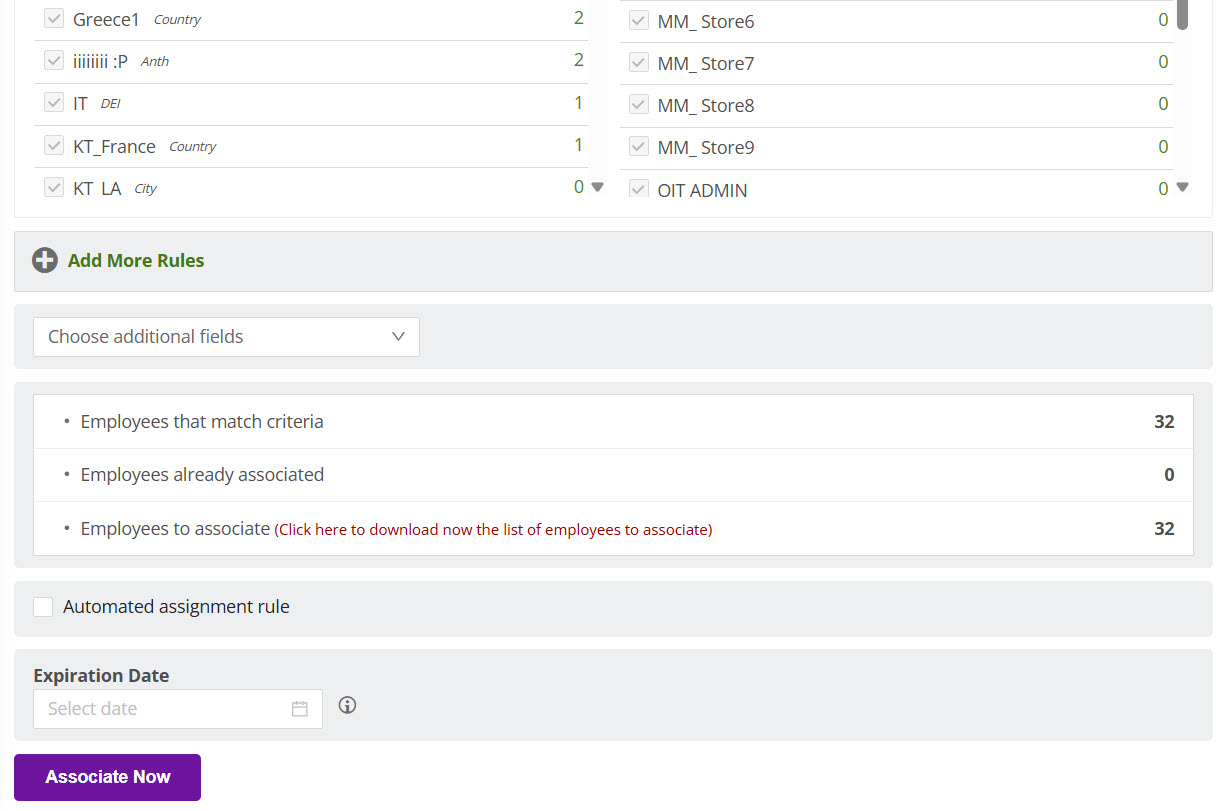Click the info icon beside Expiration Date
Image resolution: width=1216 pixels, height=811 pixels.
pos(347,706)
